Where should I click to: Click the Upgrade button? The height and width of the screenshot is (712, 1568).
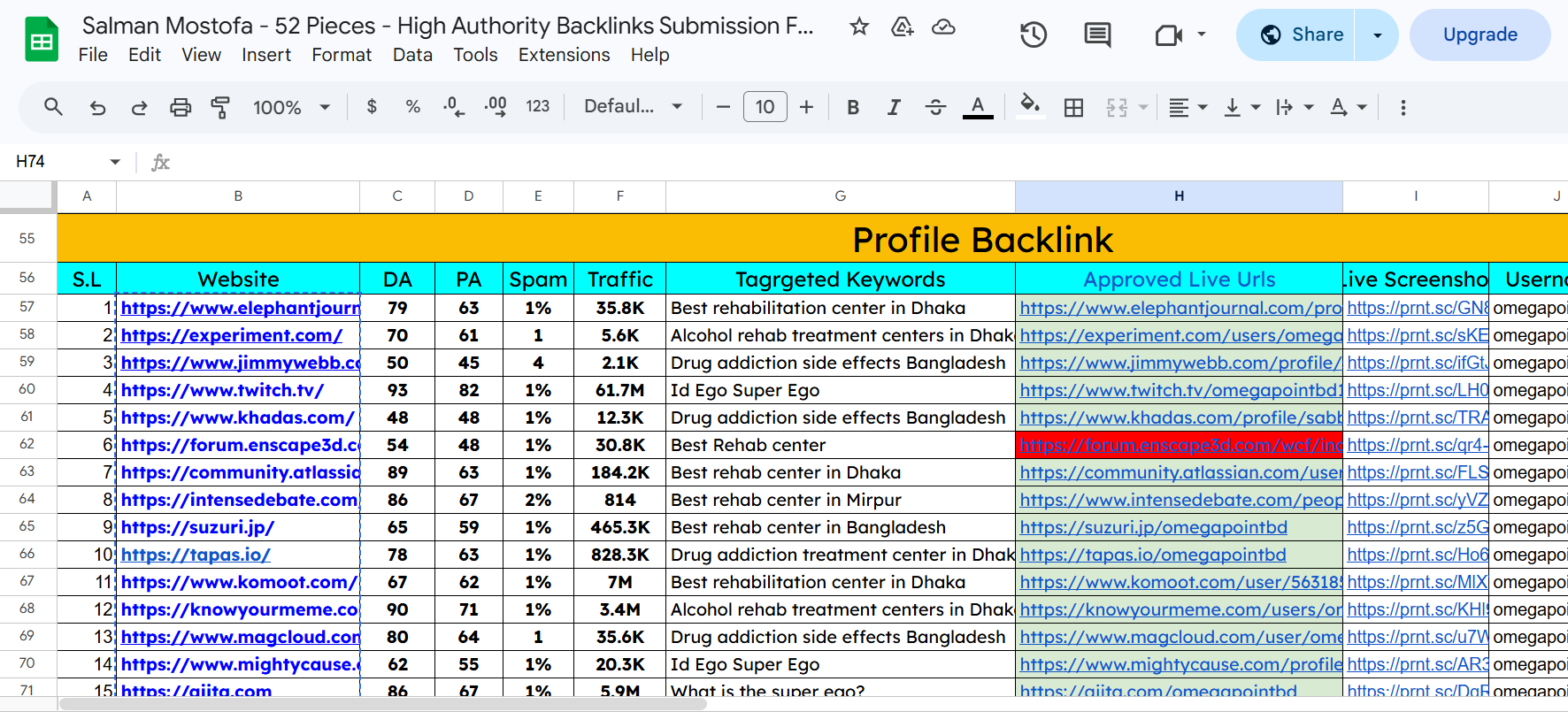click(x=1480, y=35)
